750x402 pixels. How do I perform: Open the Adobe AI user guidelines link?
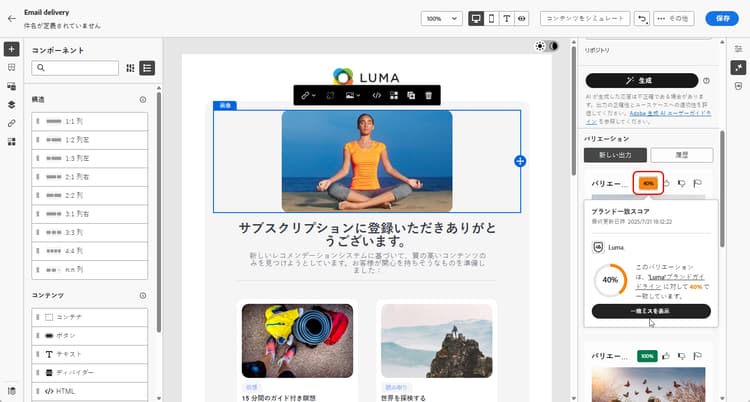click(671, 113)
